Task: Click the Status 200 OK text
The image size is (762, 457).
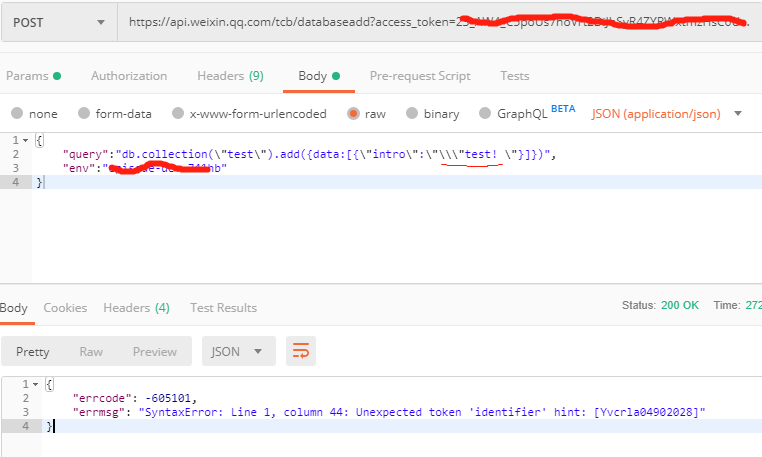Action: tap(660, 305)
